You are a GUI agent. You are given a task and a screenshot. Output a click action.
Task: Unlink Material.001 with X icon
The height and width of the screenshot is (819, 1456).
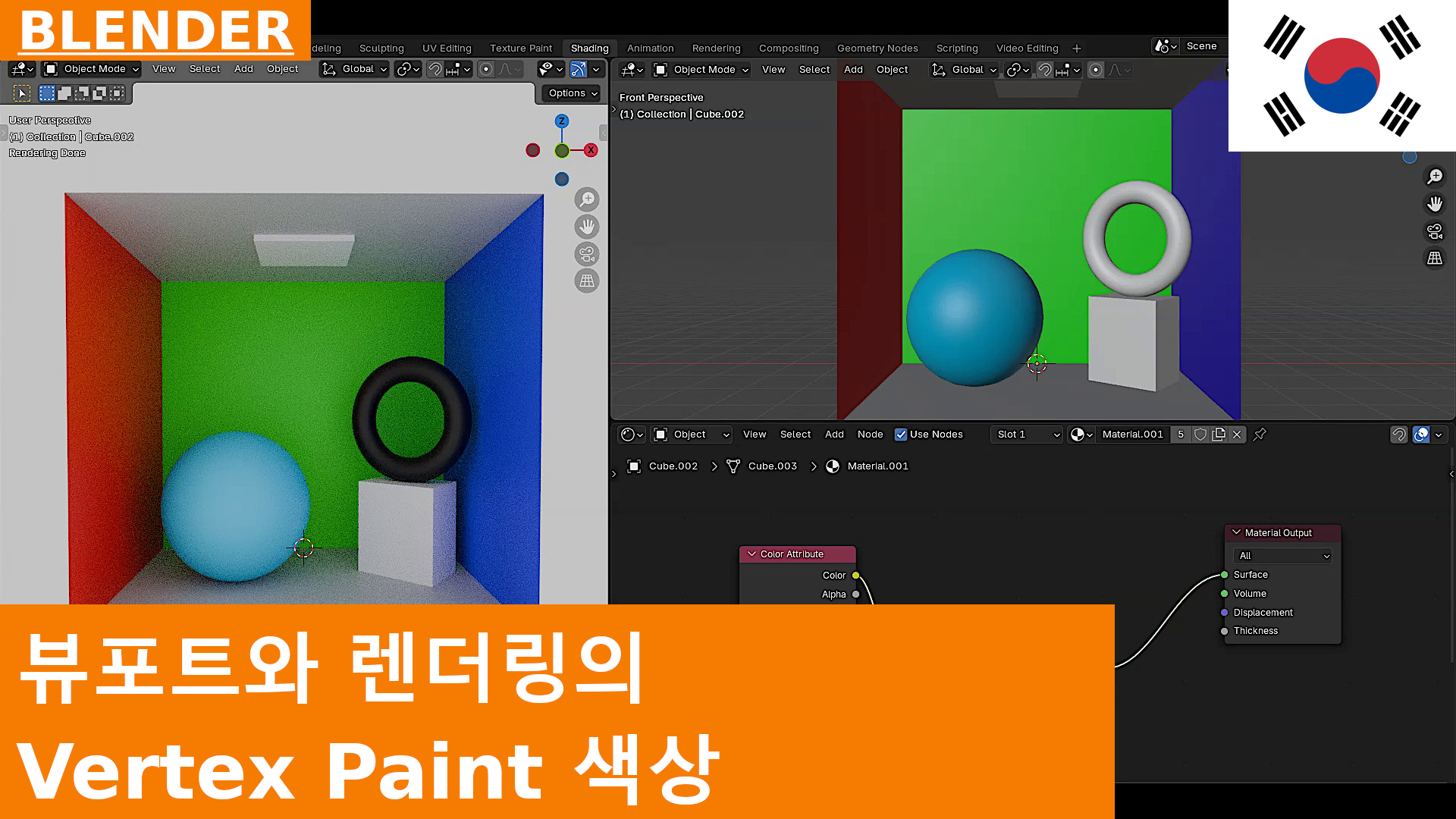[x=1237, y=435]
